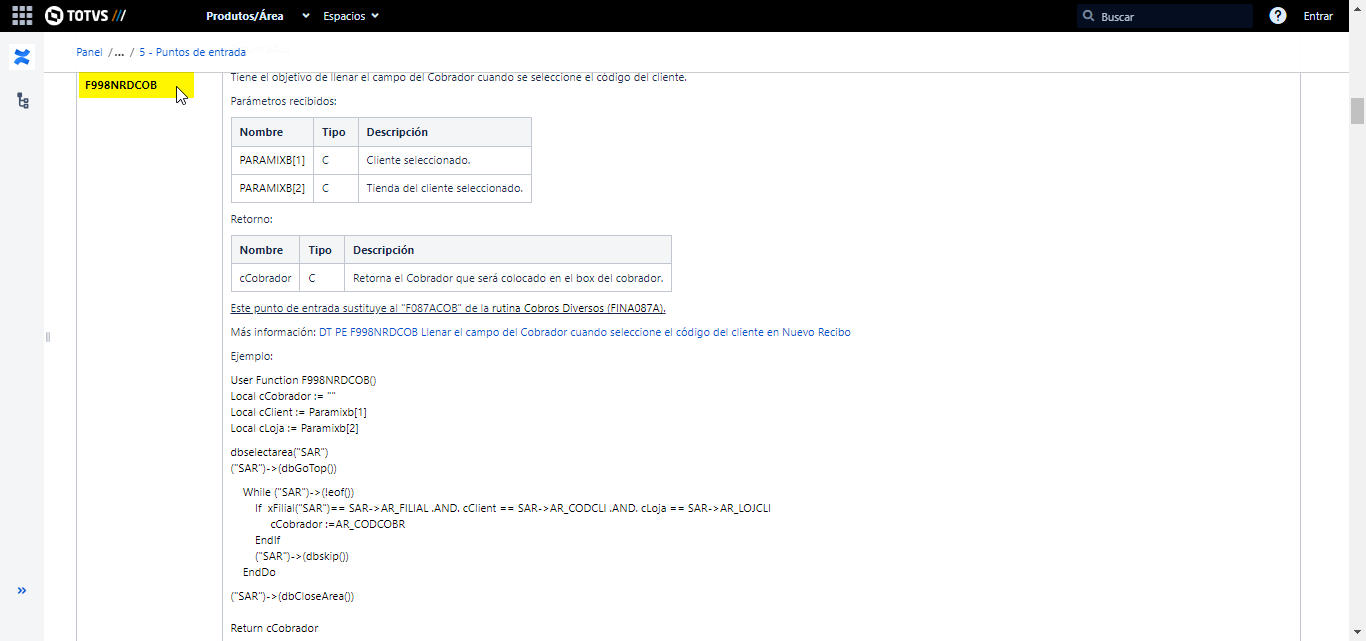Viewport: 1366px width, 641px height.
Task: Click the Parámetros recibidos: label
Action: click(284, 101)
